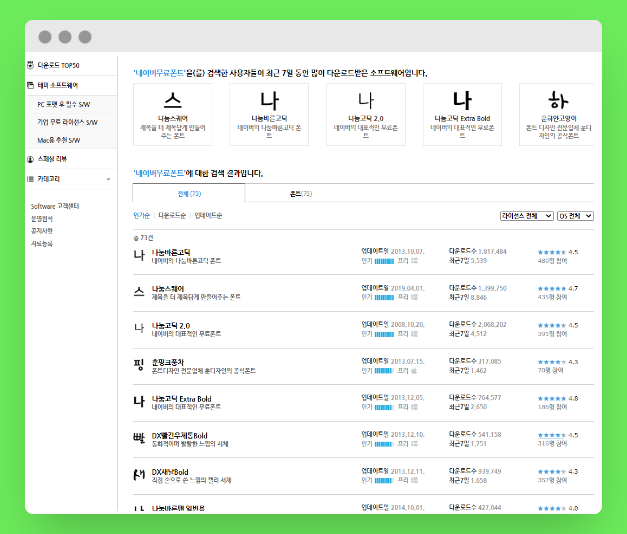Image resolution: width=627 pixels, height=534 pixels.
Task: Open the 훈핑크퐁차 font title
Action: (168, 362)
